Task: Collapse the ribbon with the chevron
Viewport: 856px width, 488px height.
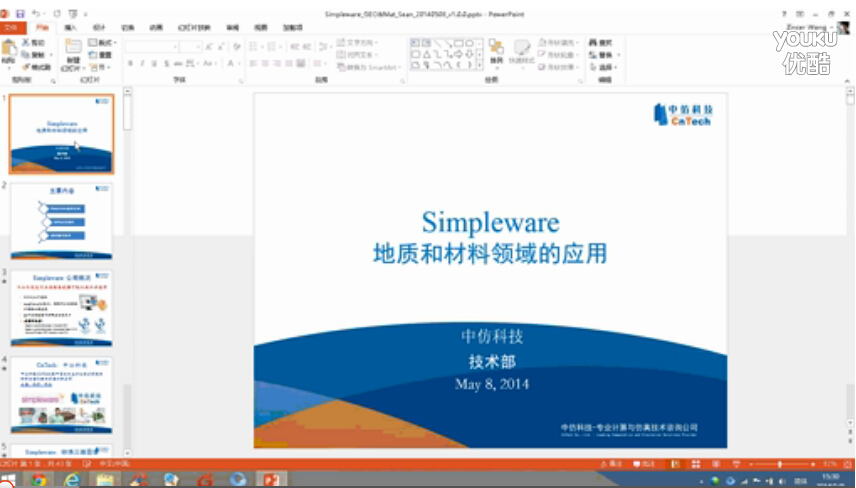Action: pos(847,81)
